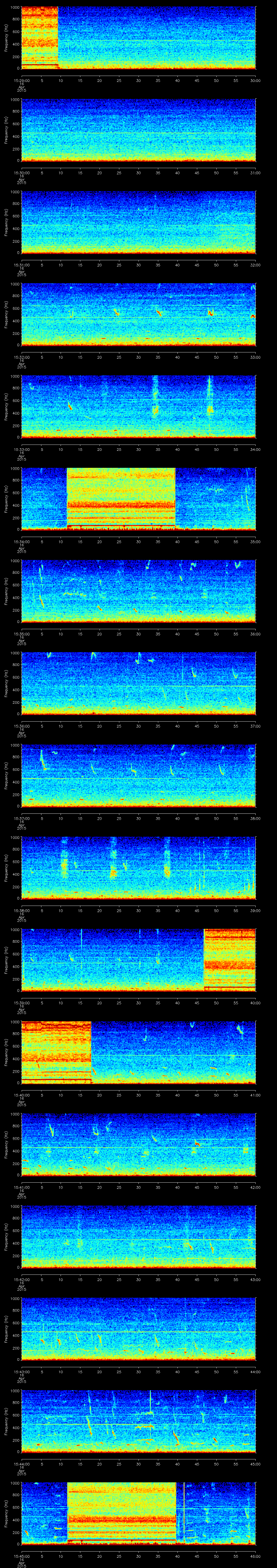Open the spectrogram panel starting at 15:38:00
This screenshot has height=1568, width=277.
(138, 868)
